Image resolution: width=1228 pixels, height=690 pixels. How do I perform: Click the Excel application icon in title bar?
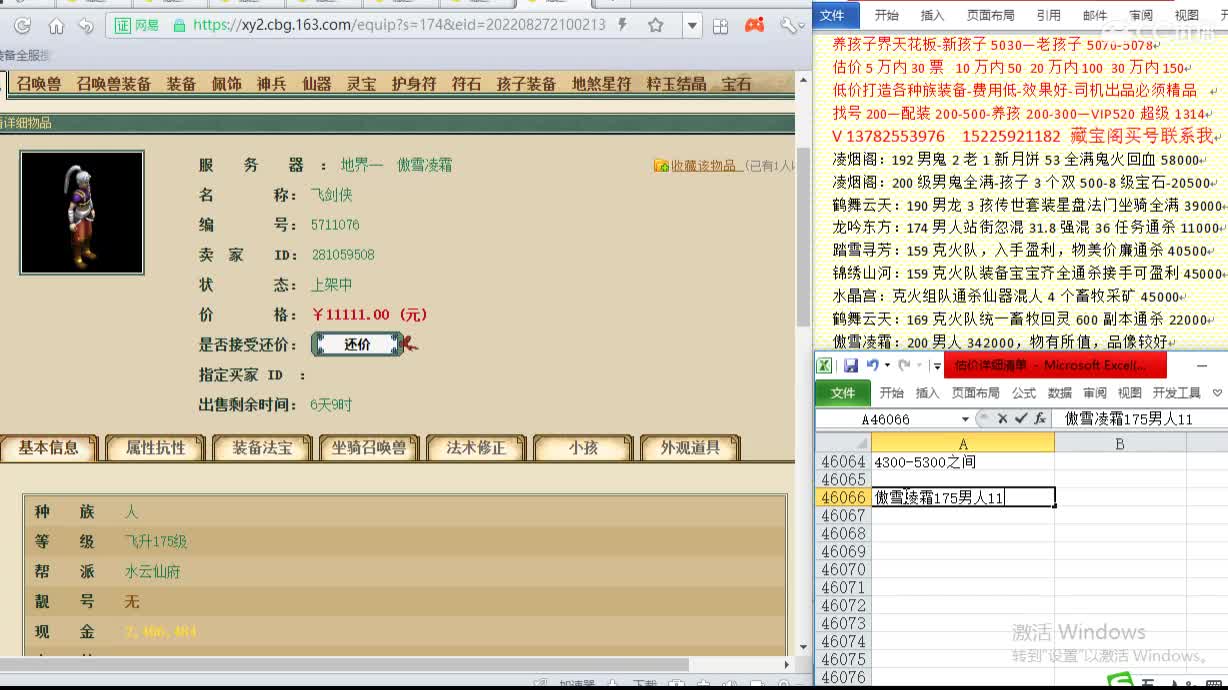pyautogui.click(x=824, y=366)
